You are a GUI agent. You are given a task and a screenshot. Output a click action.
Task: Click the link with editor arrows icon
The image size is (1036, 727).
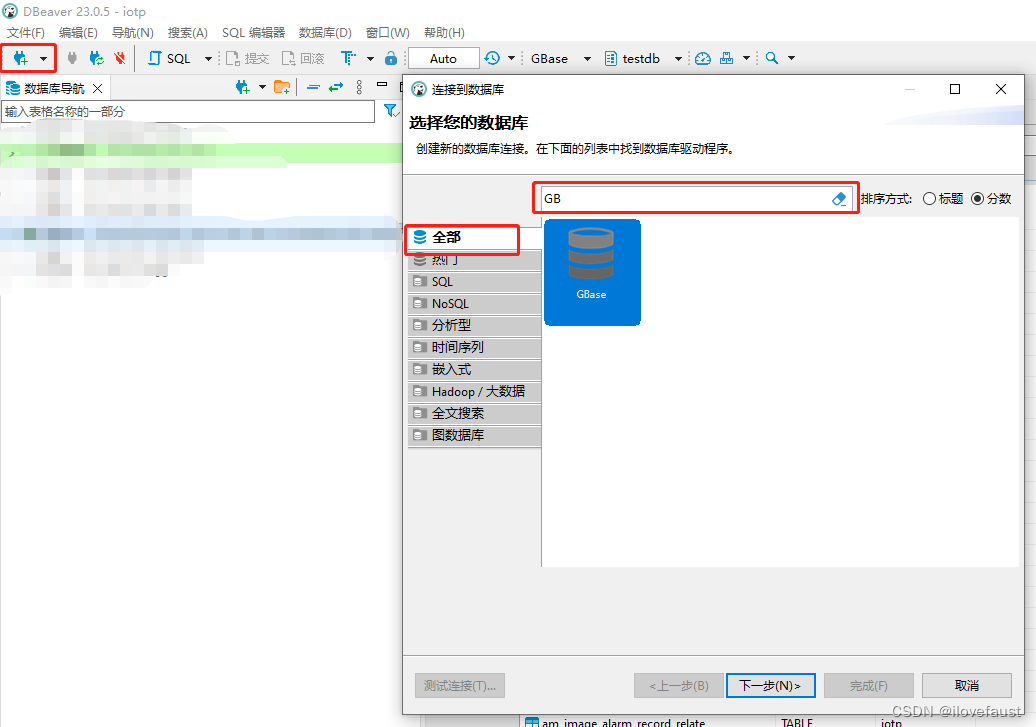point(336,87)
